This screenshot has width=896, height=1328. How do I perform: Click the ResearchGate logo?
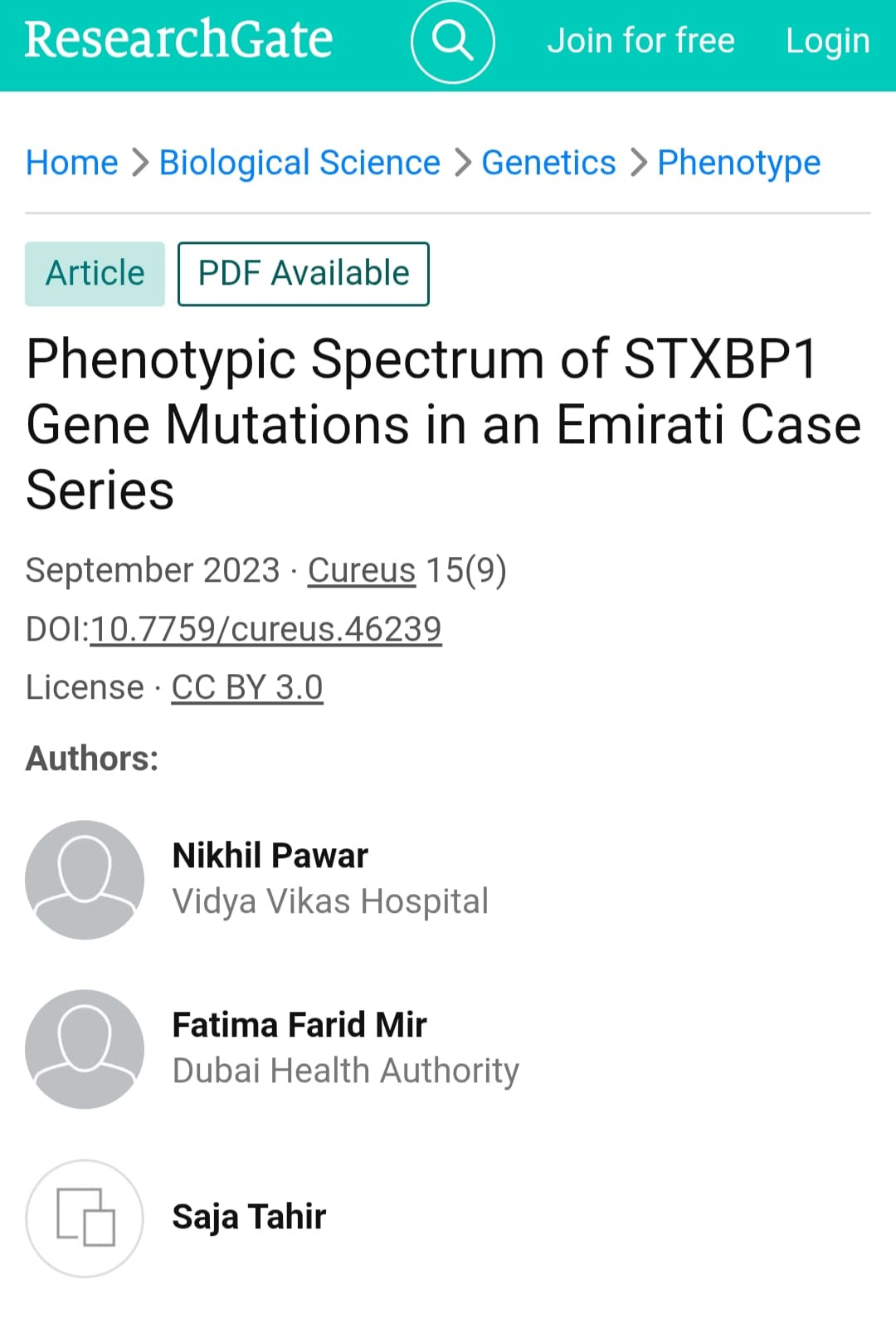(x=178, y=39)
